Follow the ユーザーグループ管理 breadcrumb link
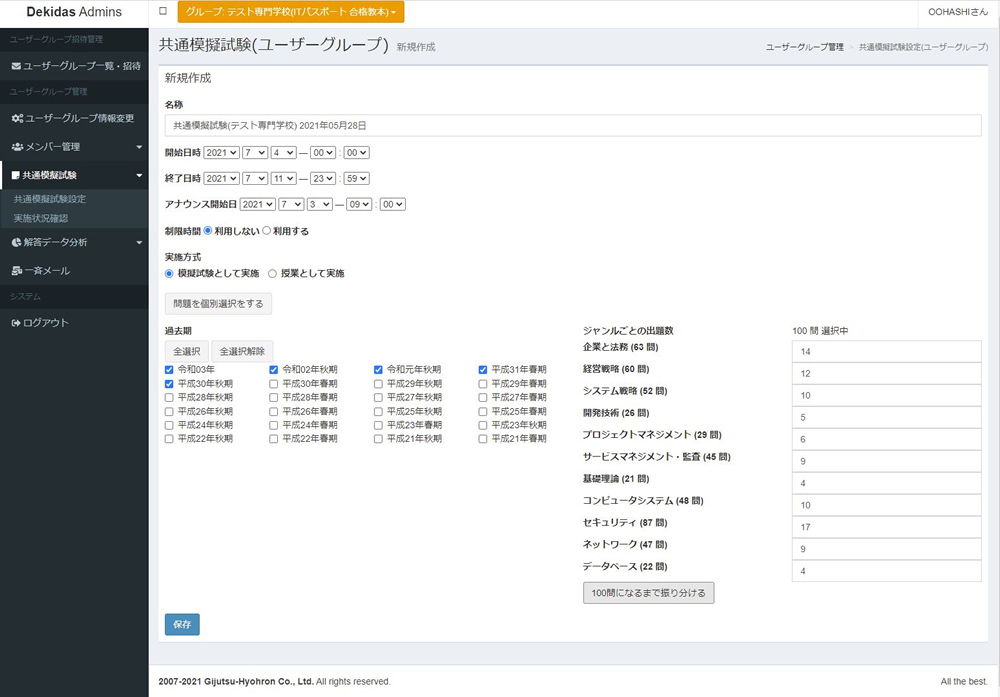Screen dimensions: 1000x697 804,47
